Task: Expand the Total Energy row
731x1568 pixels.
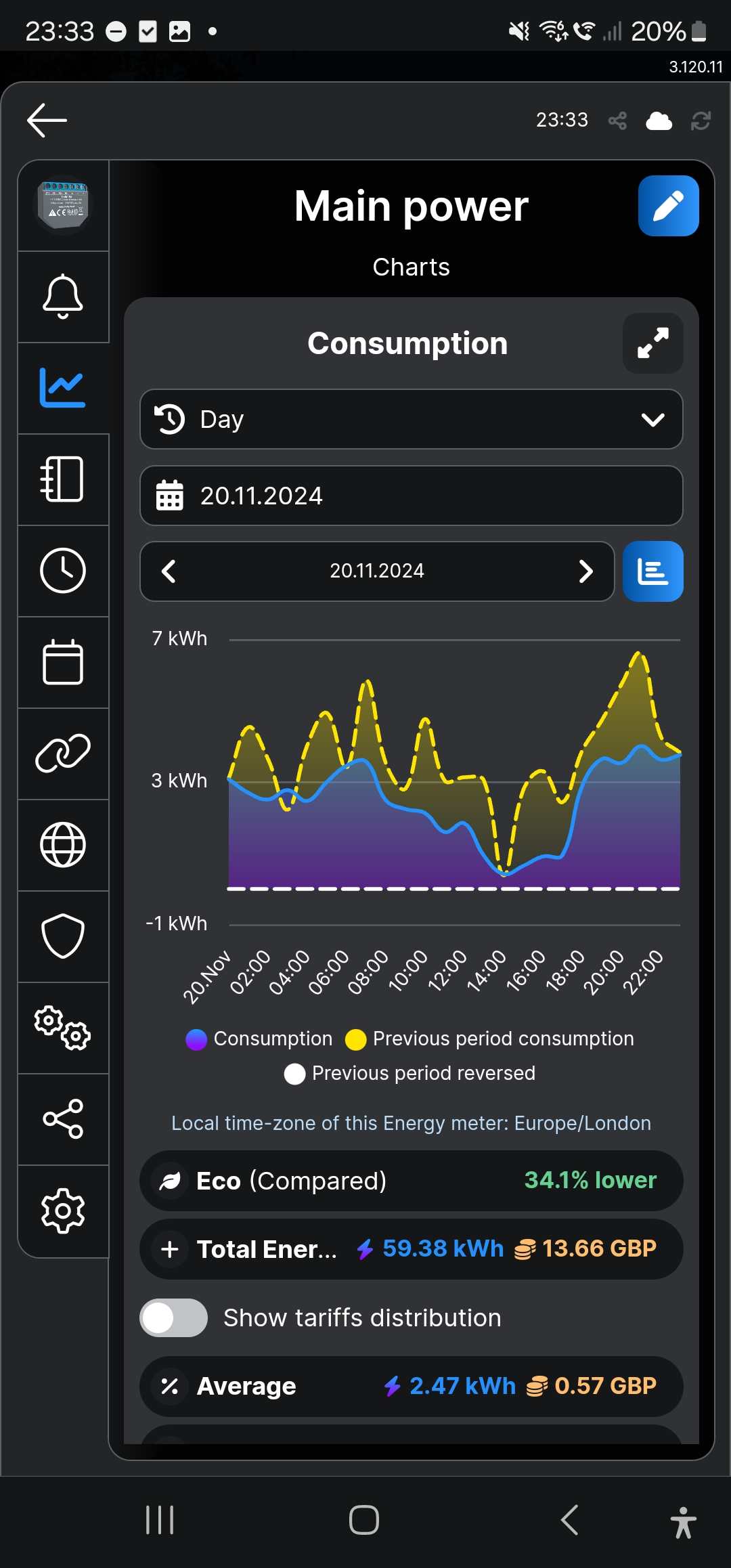Action: pyautogui.click(x=411, y=1249)
